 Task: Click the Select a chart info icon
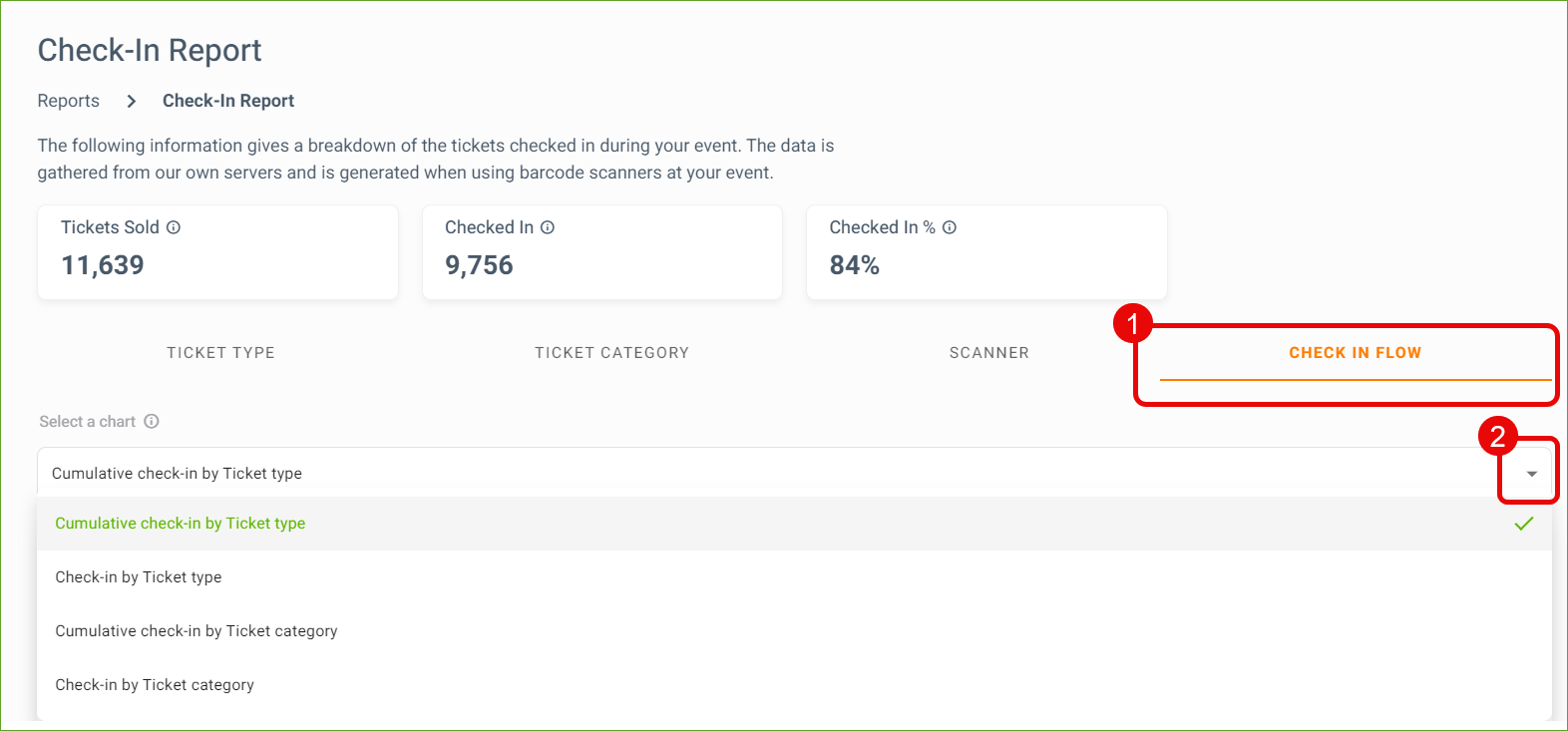click(152, 421)
